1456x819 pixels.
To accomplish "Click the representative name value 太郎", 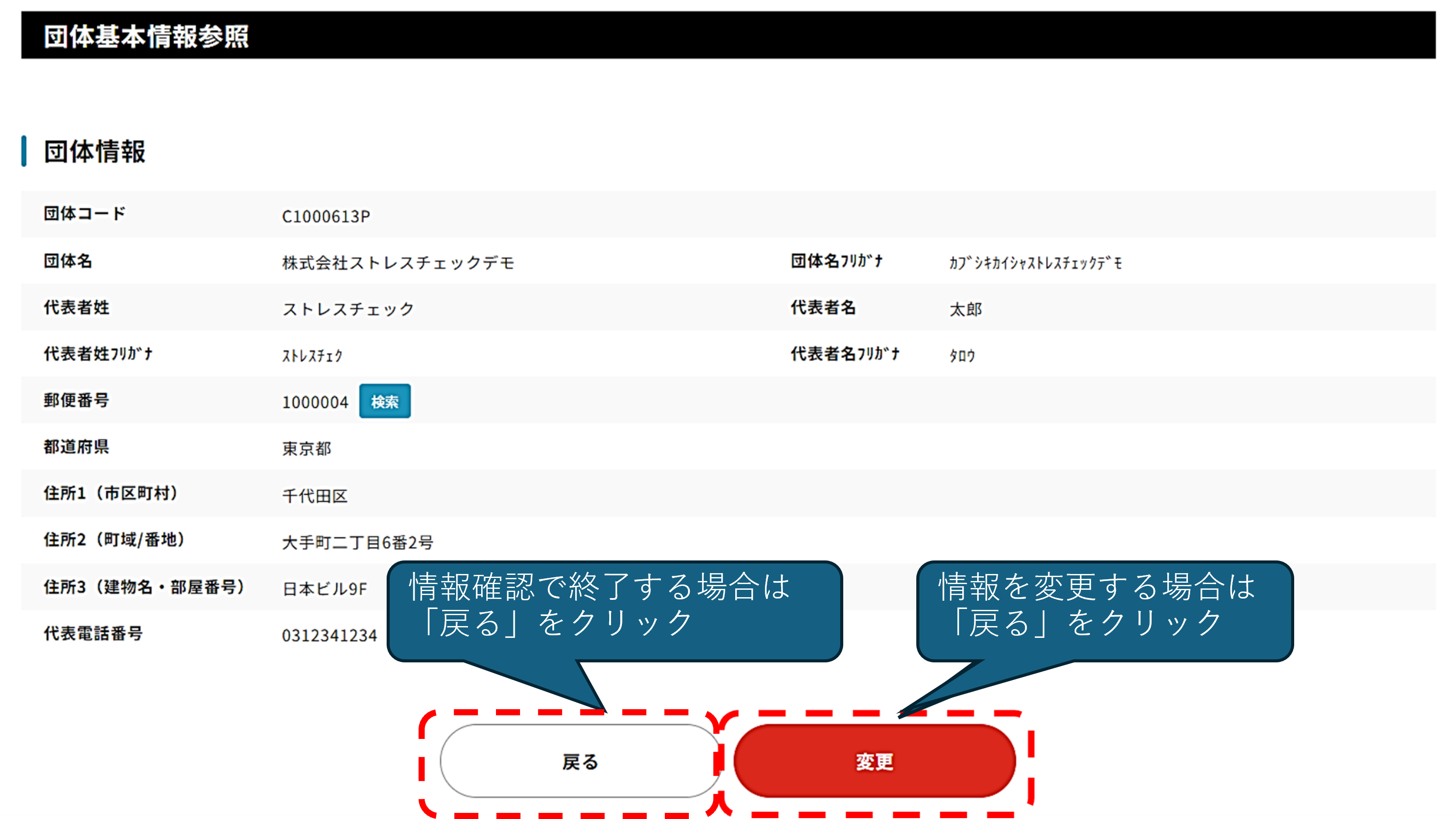I will 965,309.
